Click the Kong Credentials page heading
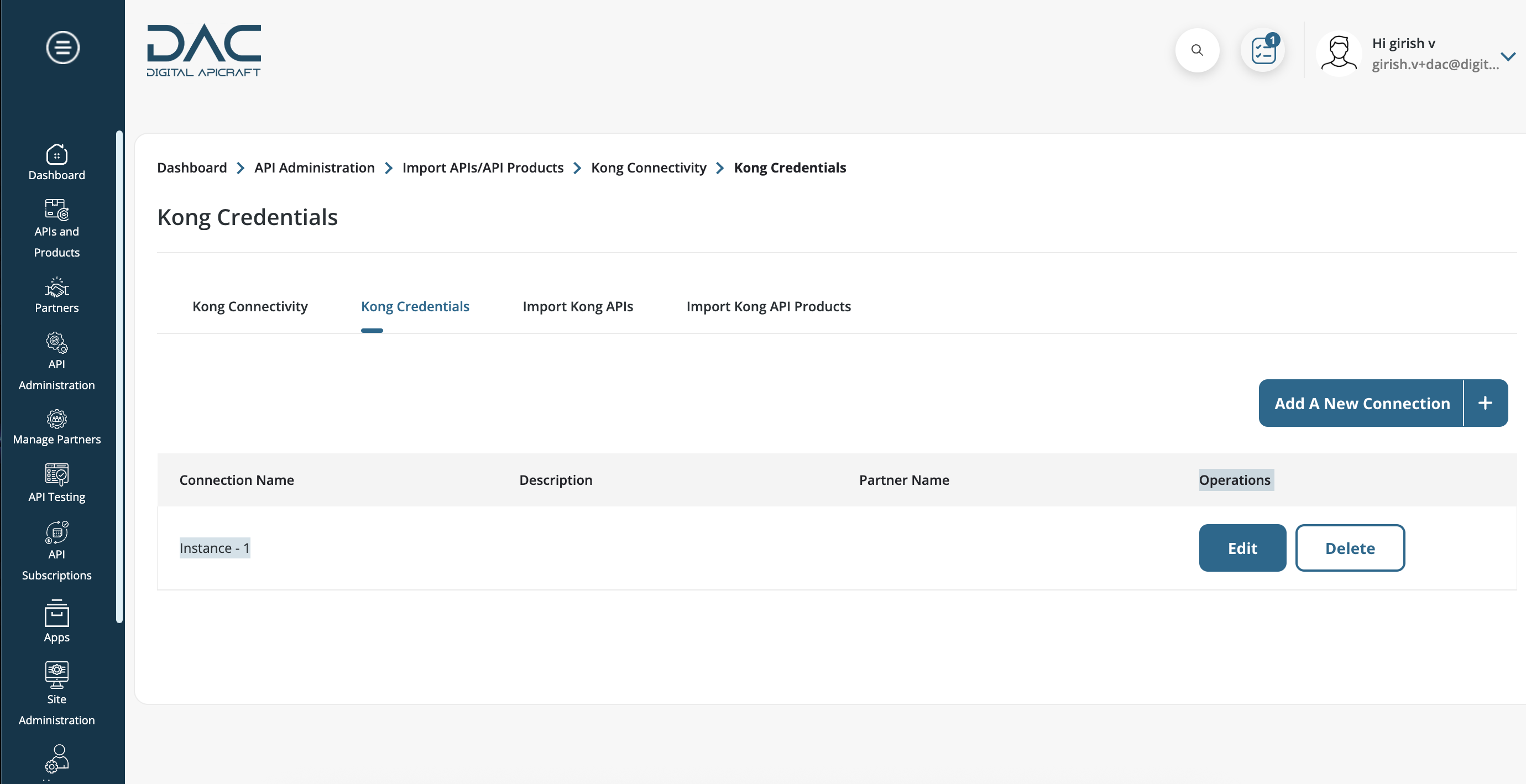1526x784 pixels. [x=247, y=217]
